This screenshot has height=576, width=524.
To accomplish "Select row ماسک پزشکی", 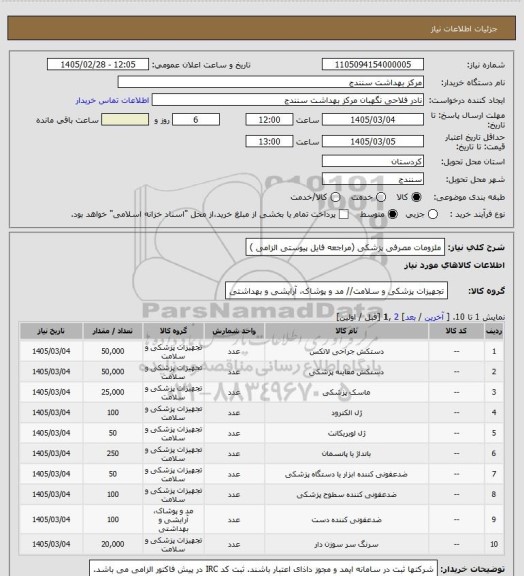I will pos(262,392).
